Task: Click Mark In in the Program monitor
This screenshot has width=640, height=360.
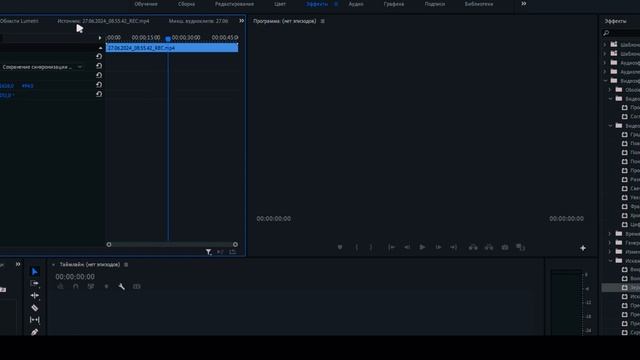Action: pos(356,247)
